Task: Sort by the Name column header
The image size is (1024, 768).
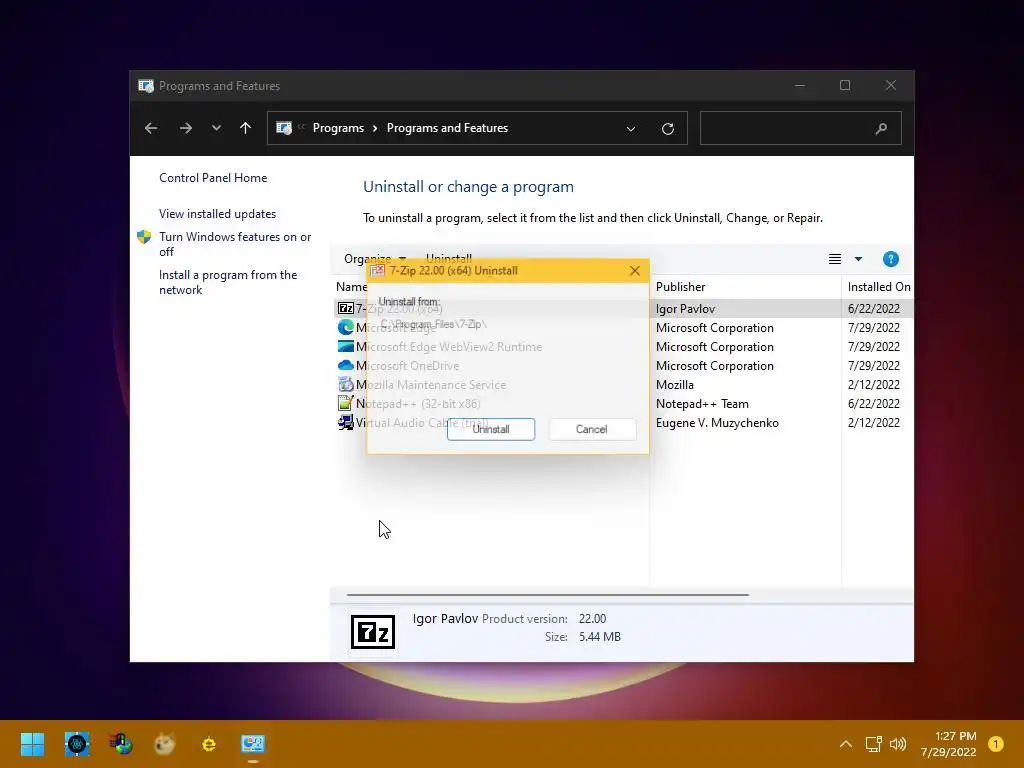Action: tap(351, 287)
